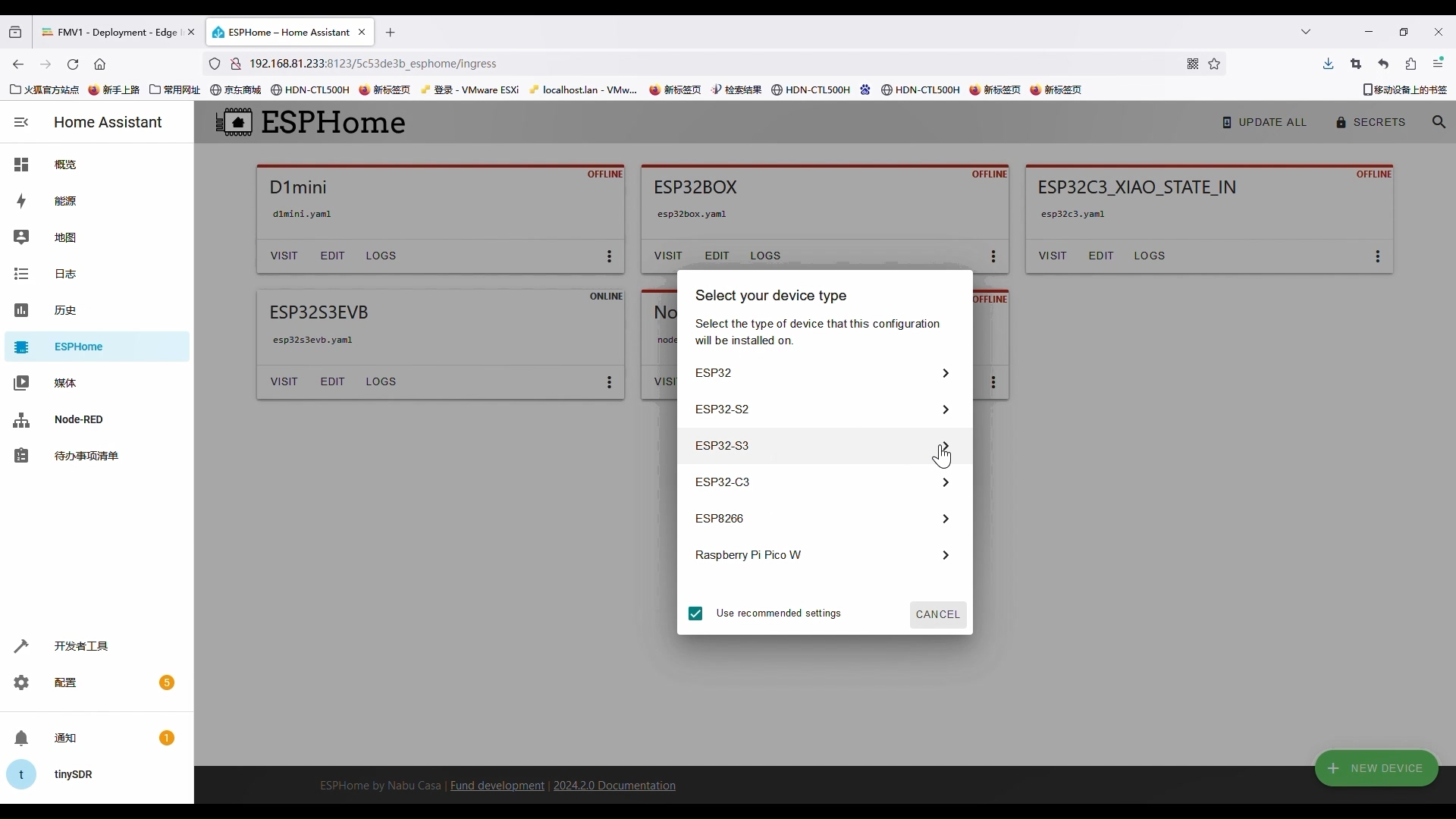
Task: Open the 日志 logbook list icon
Action: (x=21, y=274)
